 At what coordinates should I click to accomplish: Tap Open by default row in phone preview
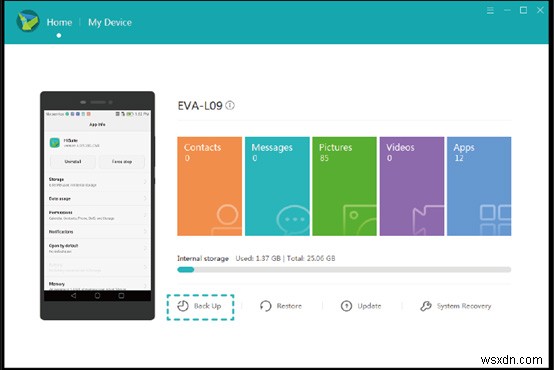coord(97,248)
